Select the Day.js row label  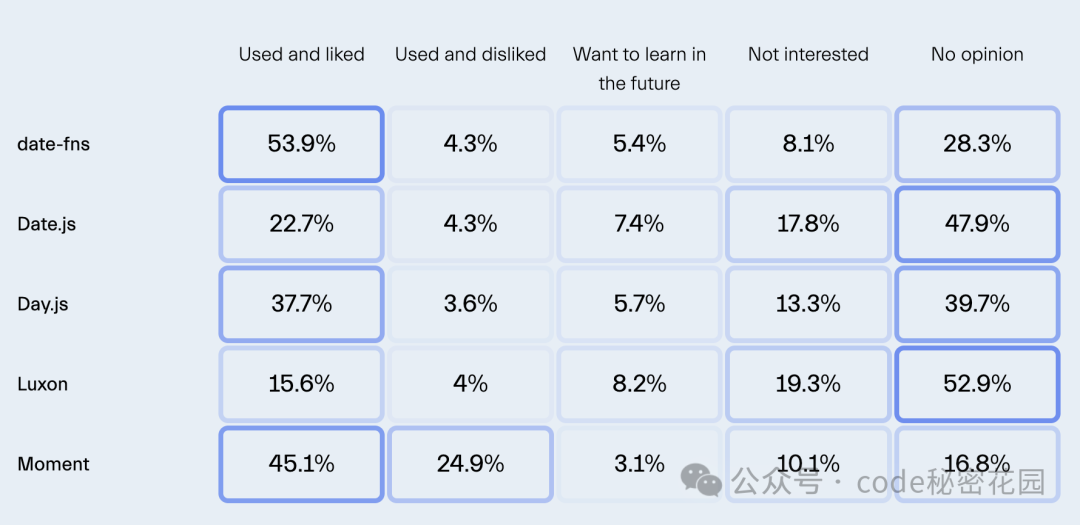(x=43, y=305)
